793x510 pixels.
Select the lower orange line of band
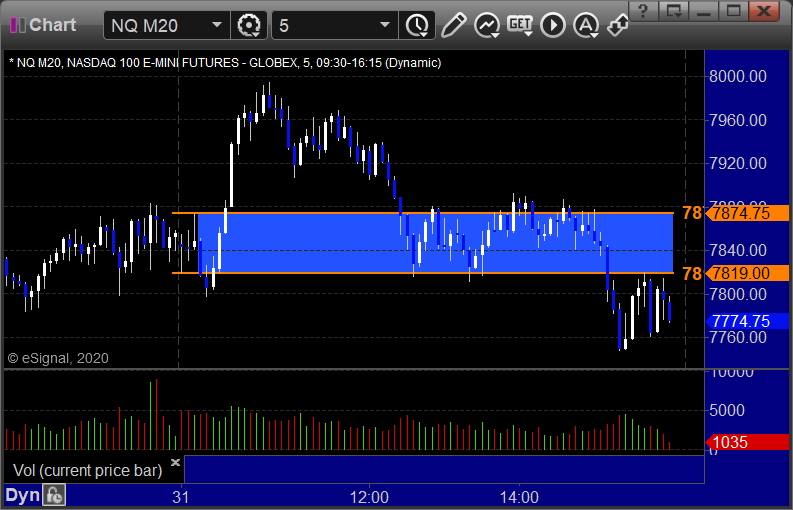click(x=423, y=273)
